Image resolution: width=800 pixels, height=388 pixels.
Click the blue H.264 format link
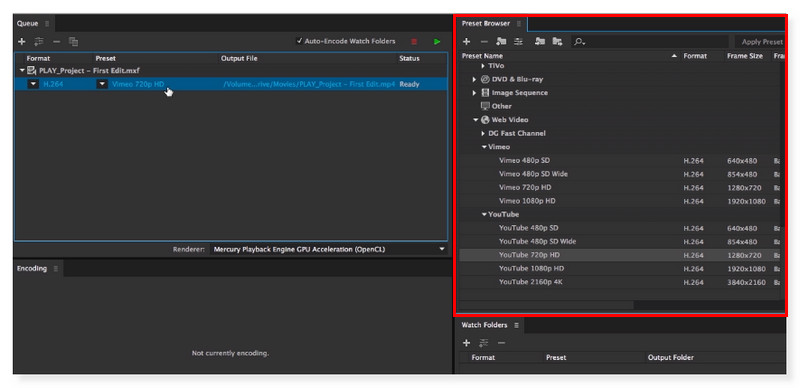54,84
